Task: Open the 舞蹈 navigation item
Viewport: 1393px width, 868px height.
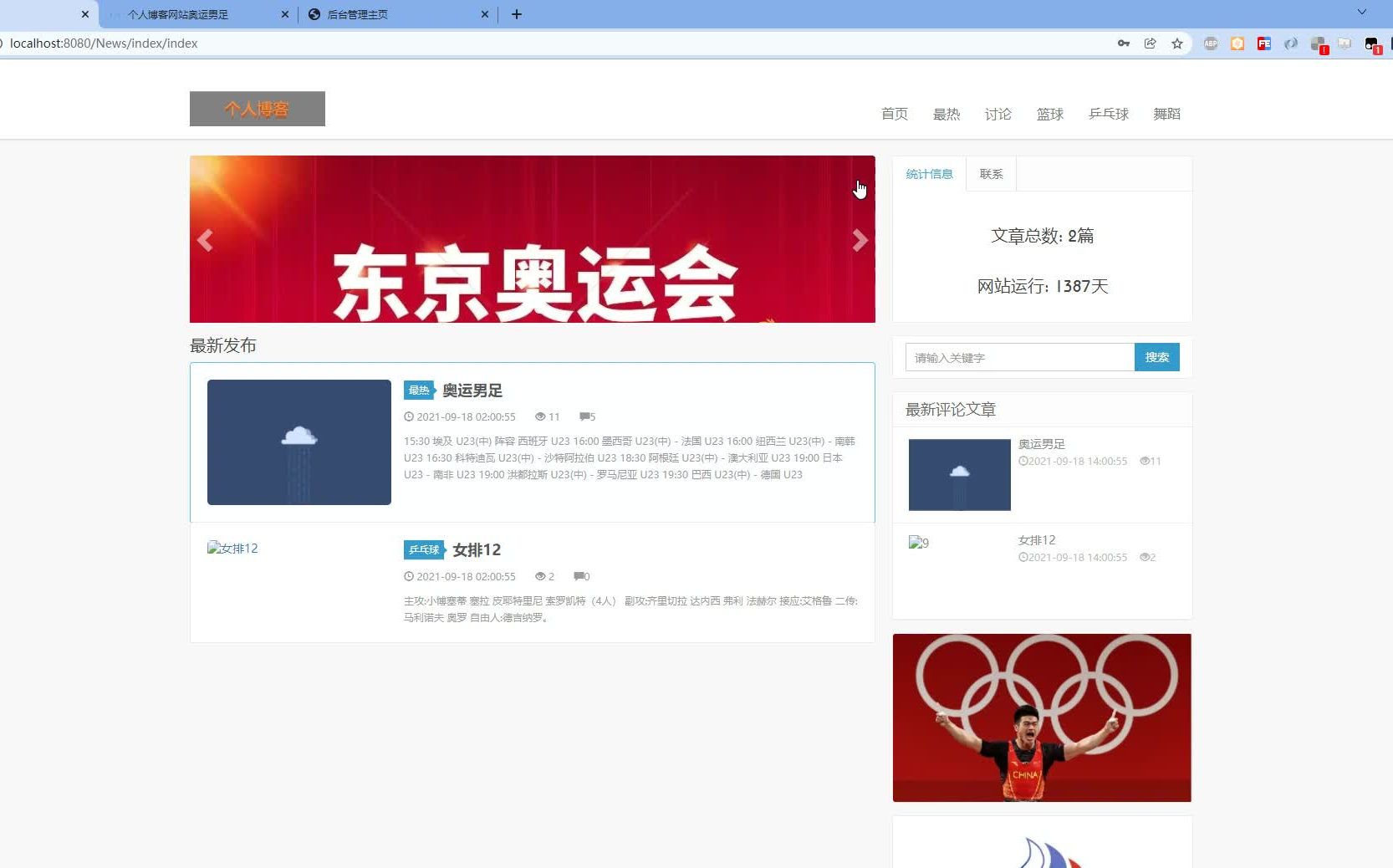Action: tap(1166, 114)
